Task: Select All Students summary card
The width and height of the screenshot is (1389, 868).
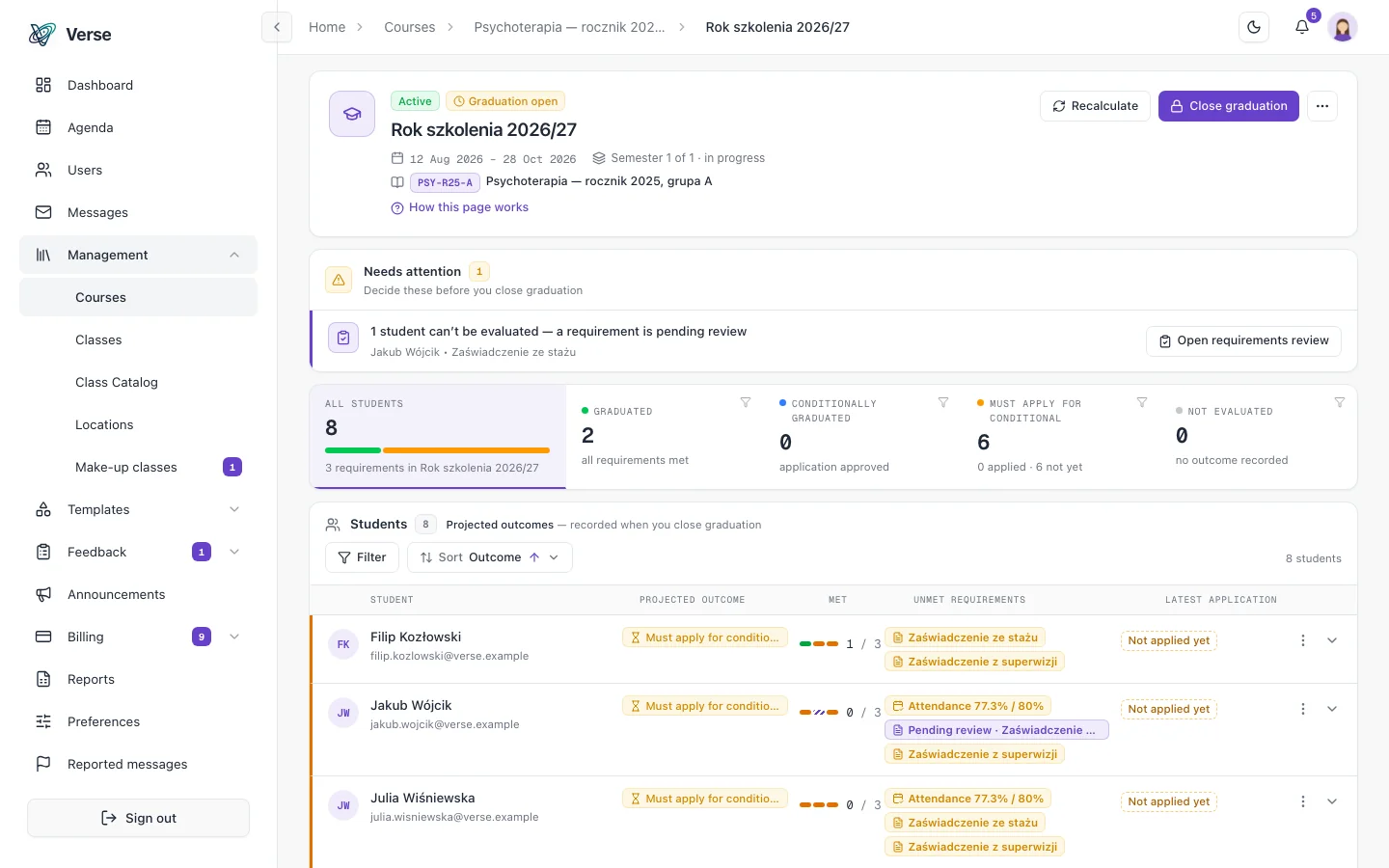Action: (438, 437)
